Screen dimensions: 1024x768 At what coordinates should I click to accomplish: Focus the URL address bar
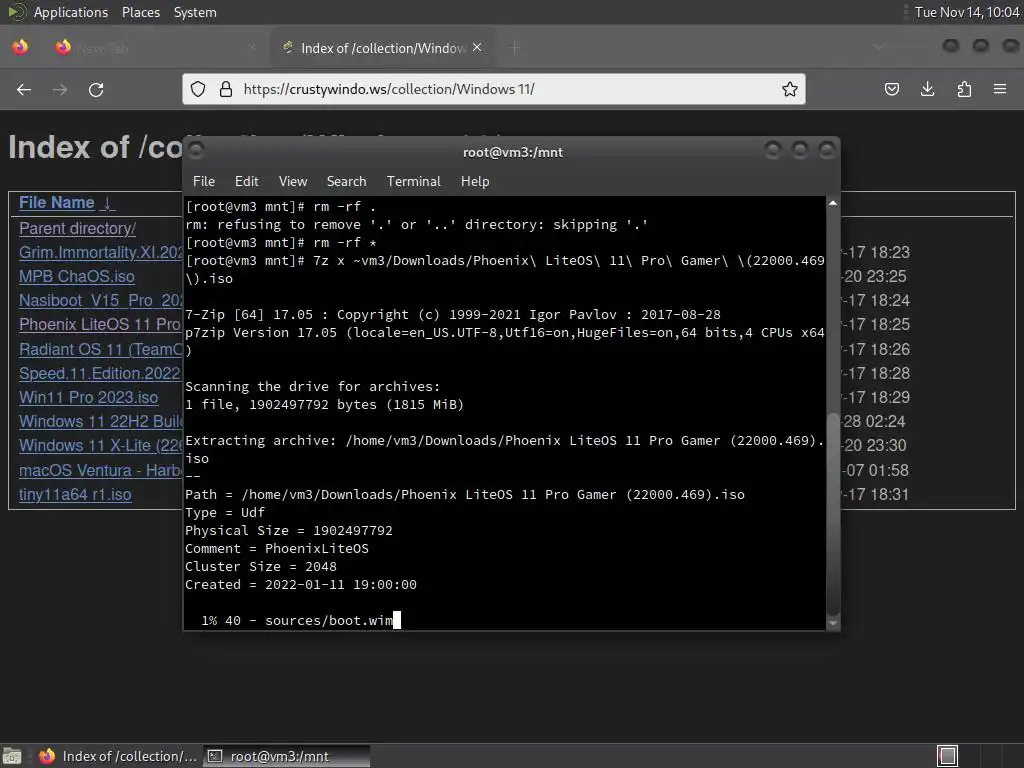(494, 89)
